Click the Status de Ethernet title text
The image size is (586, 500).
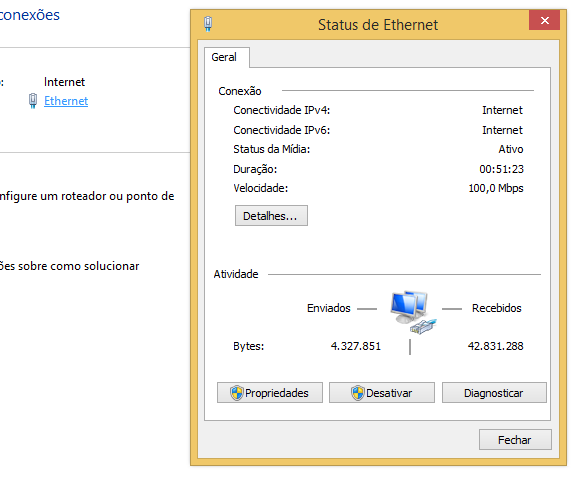coord(378,25)
